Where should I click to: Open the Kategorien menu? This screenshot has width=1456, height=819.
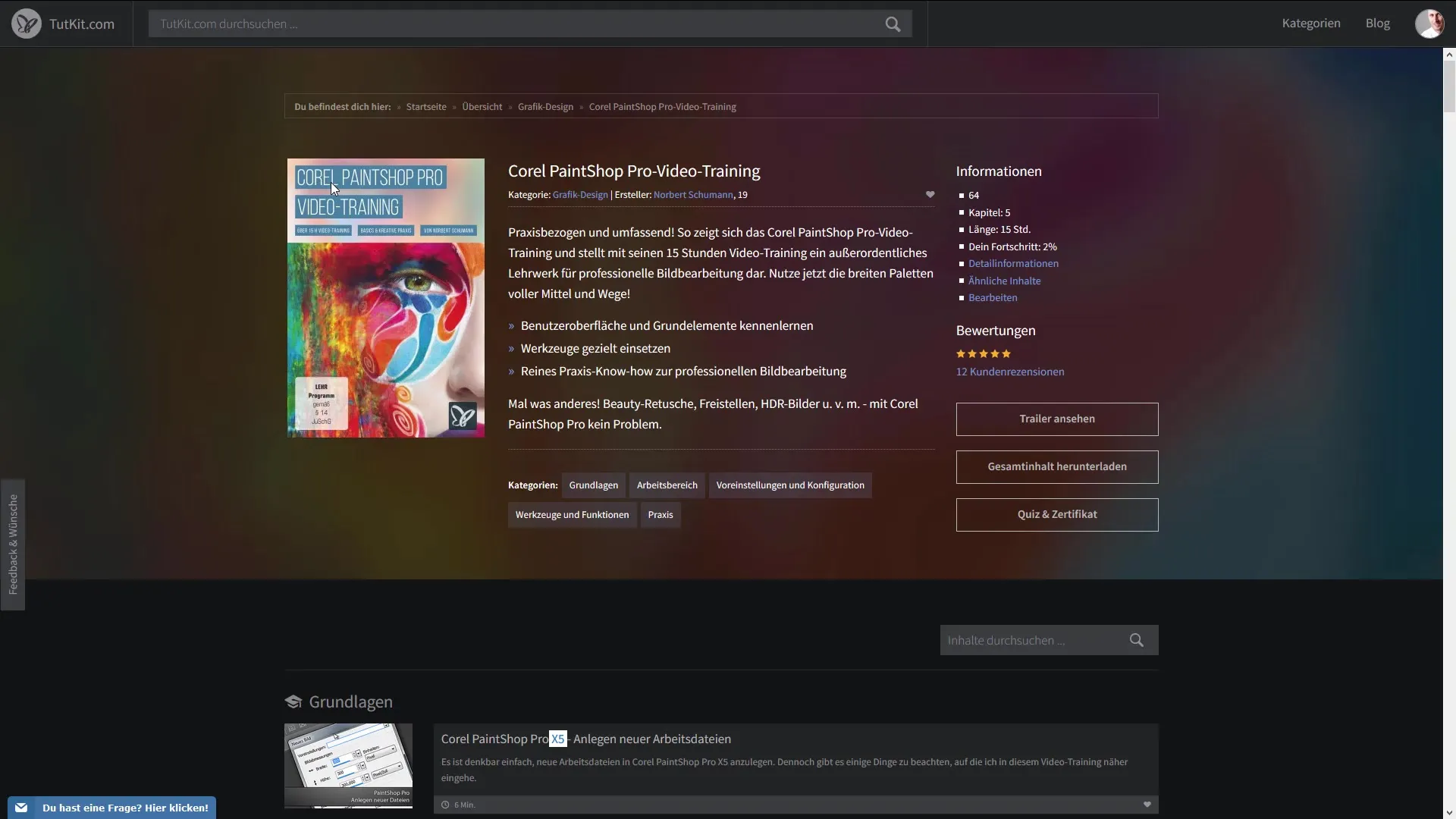coord(1311,24)
